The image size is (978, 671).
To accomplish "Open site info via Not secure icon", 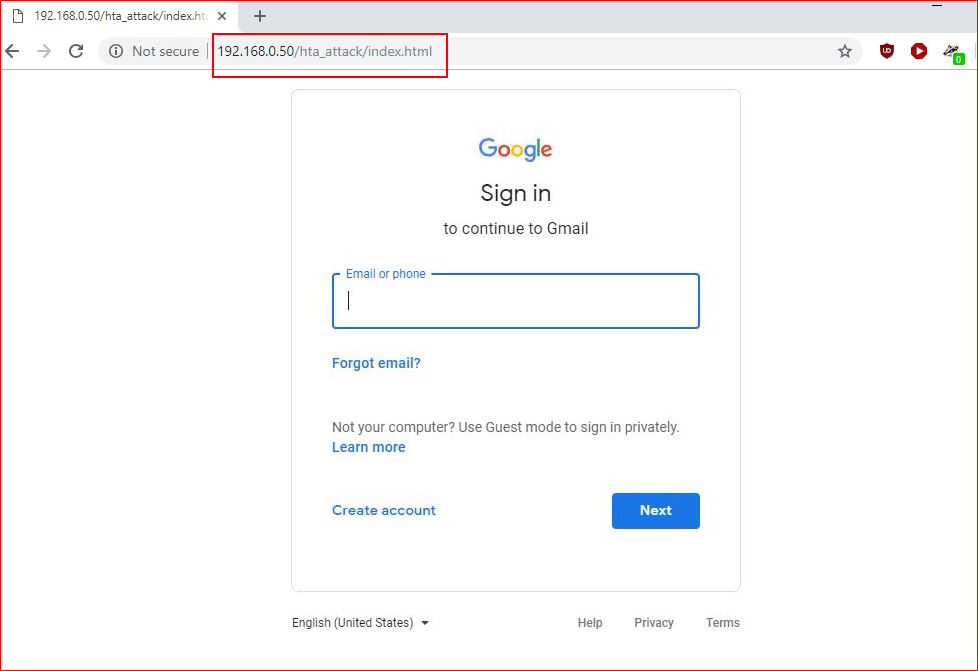I will [x=116, y=51].
